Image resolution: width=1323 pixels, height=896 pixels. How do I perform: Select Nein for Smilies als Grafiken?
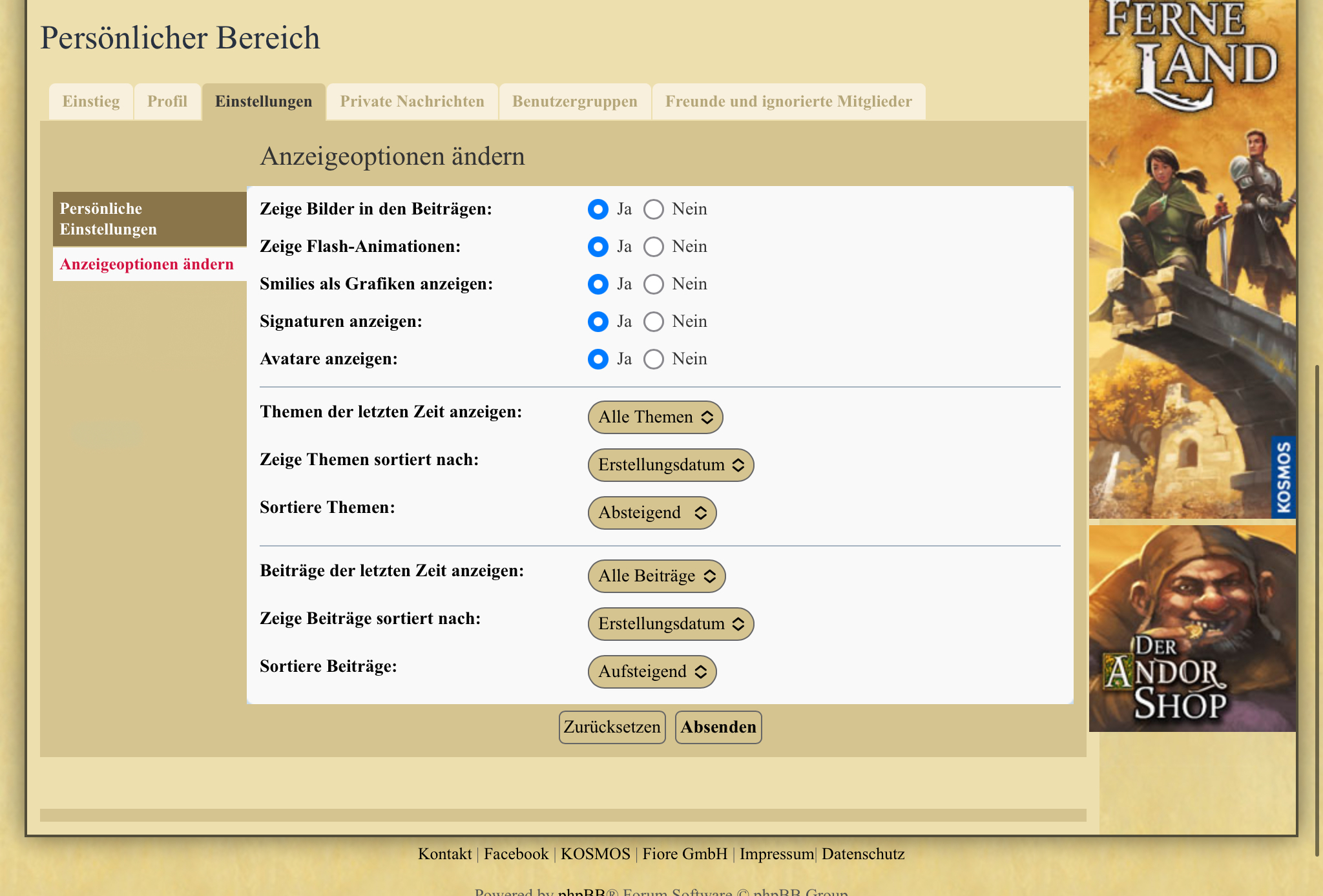(654, 284)
